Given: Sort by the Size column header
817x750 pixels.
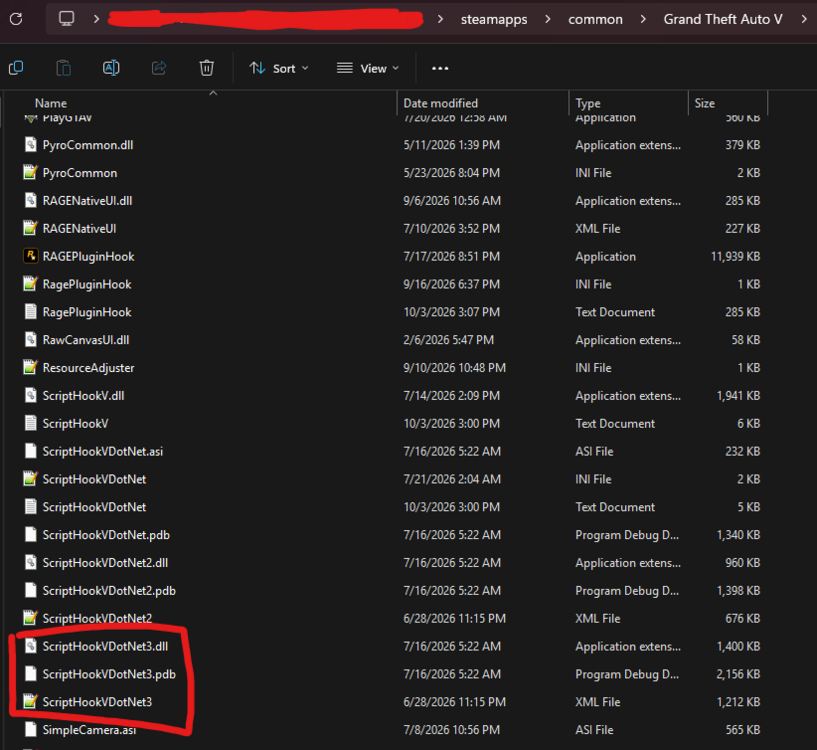Looking at the screenshot, I should point(704,103).
